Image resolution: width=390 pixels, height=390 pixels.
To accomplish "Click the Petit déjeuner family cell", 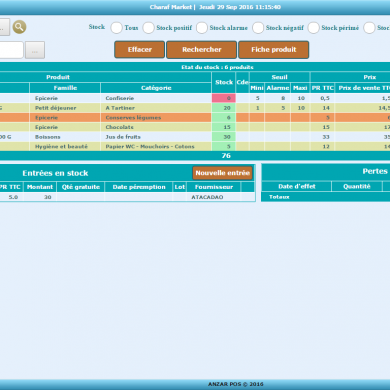I will [65, 108].
